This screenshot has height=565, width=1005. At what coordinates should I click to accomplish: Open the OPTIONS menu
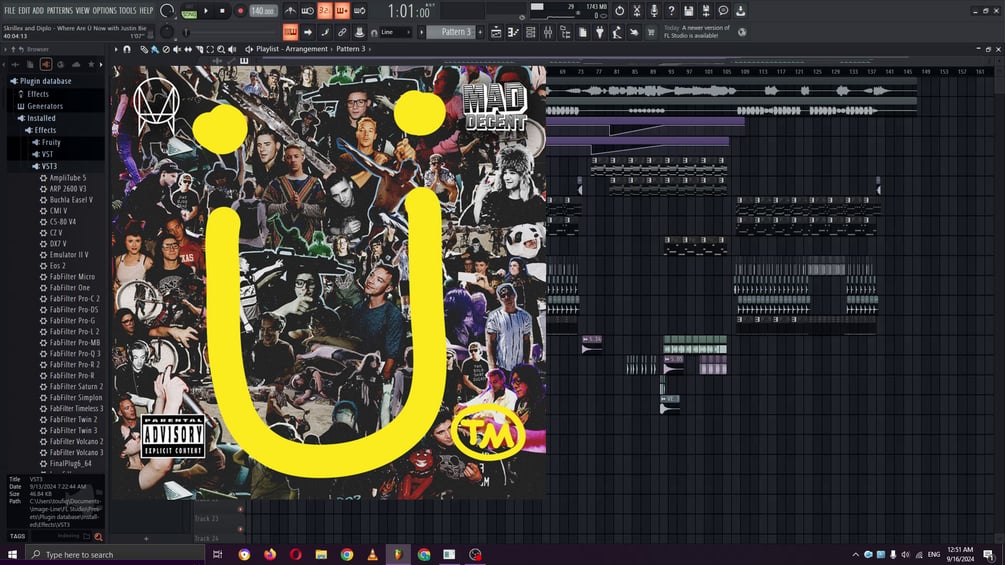click(x=104, y=10)
